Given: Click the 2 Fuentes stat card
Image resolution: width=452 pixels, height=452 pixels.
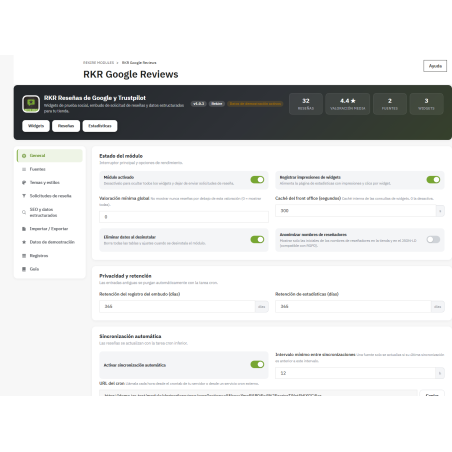Looking at the screenshot, I should point(390,104).
